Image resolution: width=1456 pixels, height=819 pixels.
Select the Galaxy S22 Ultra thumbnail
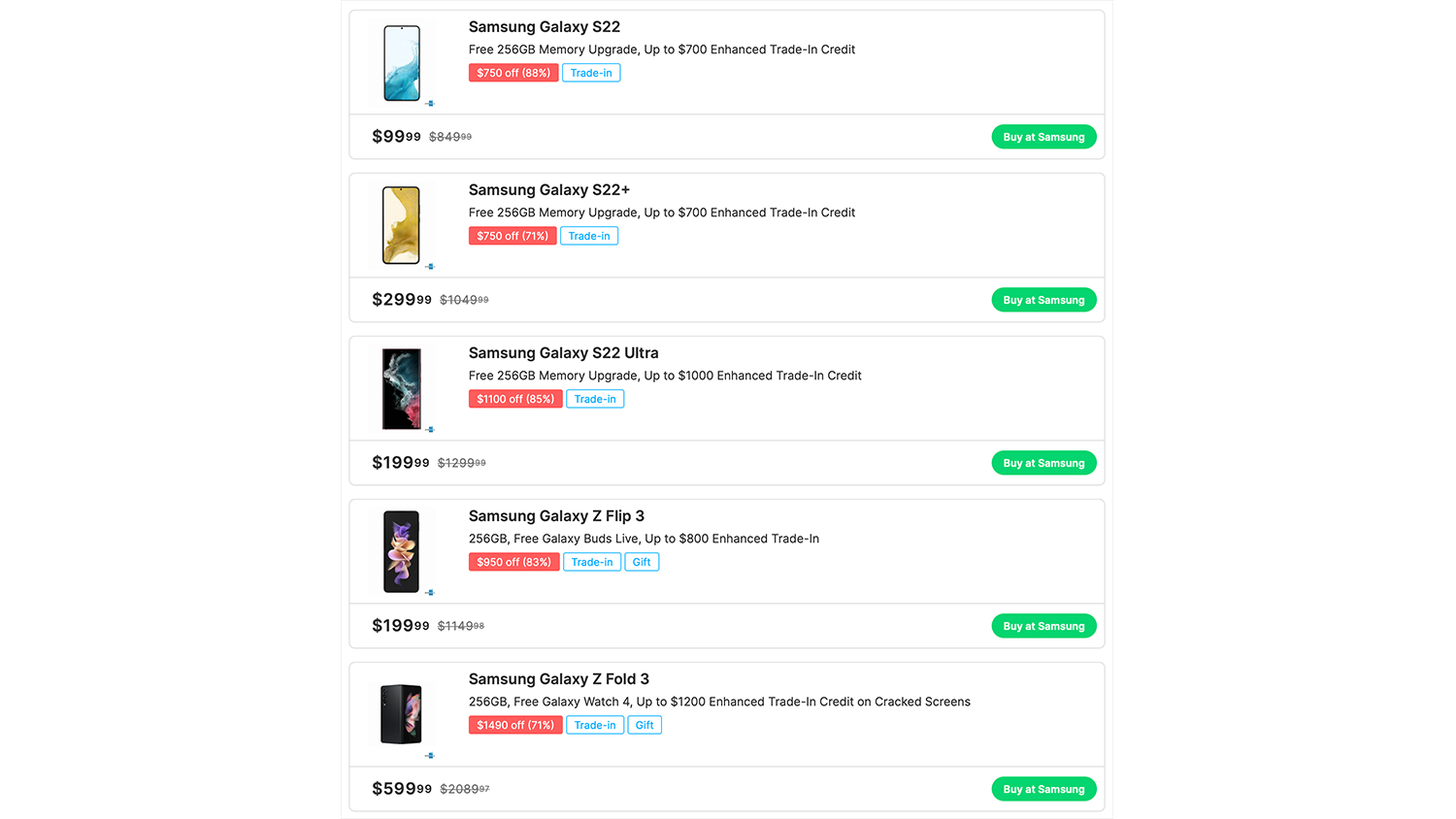[x=401, y=388]
